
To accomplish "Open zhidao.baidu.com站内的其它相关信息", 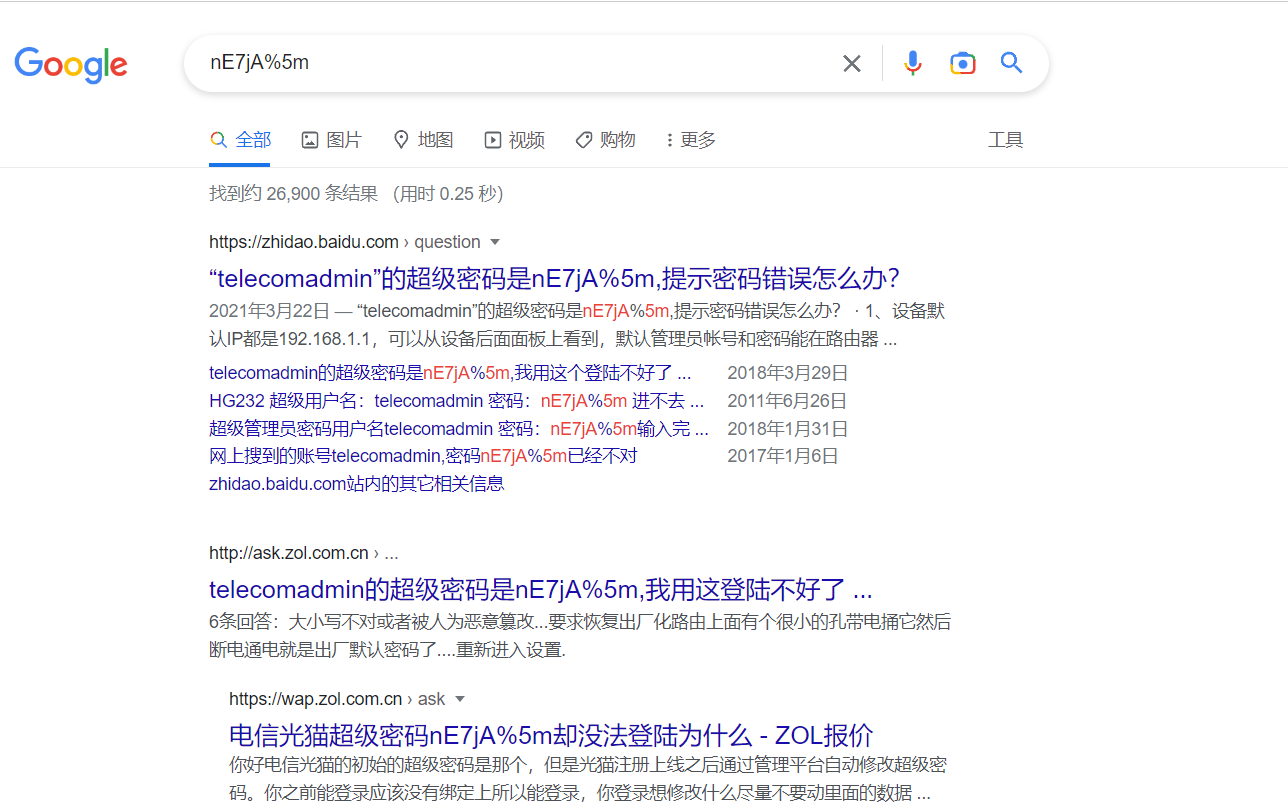I will point(357,483).
